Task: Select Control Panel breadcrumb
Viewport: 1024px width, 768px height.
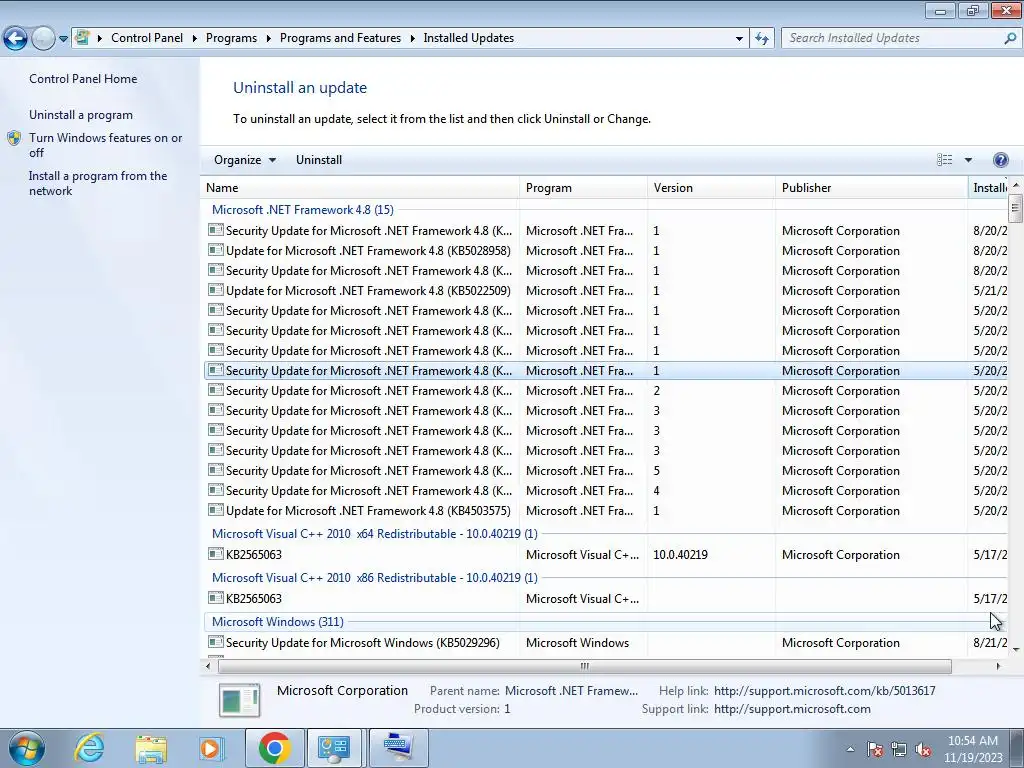Action: [147, 38]
